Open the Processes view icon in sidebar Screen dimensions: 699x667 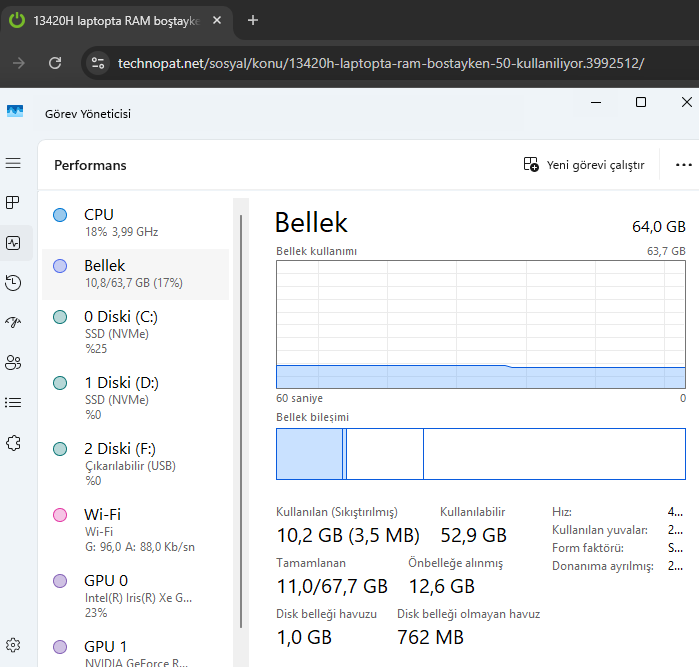pos(13,203)
